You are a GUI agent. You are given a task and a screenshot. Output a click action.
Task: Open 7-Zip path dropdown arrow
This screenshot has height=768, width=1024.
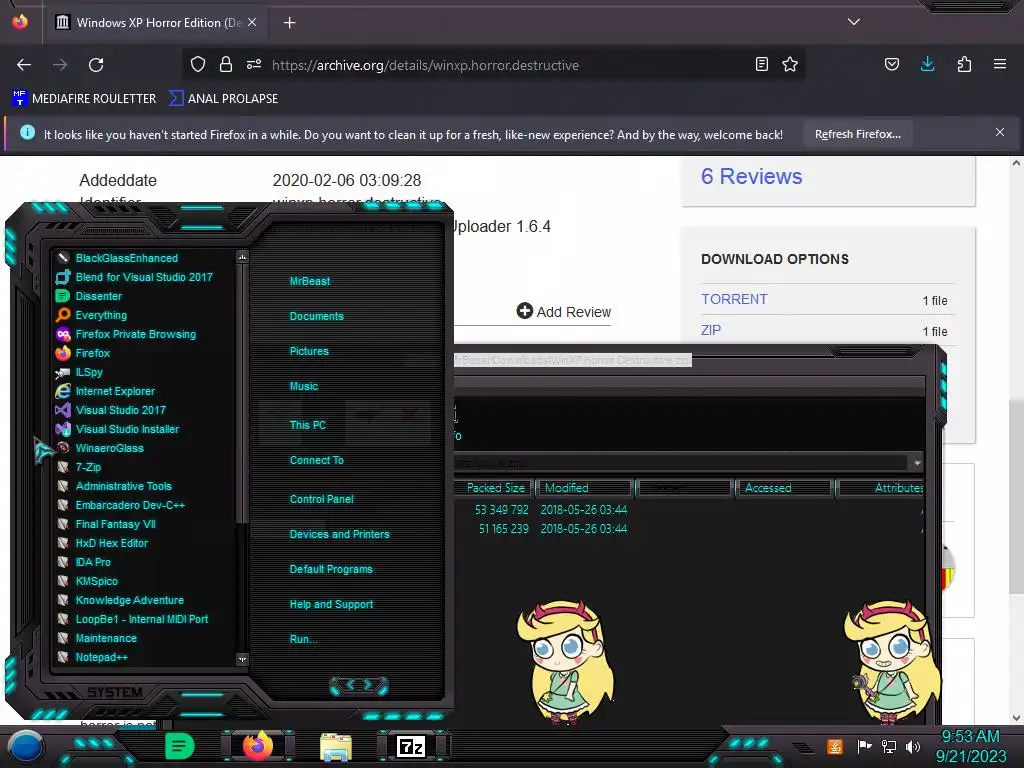tap(917, 463)
